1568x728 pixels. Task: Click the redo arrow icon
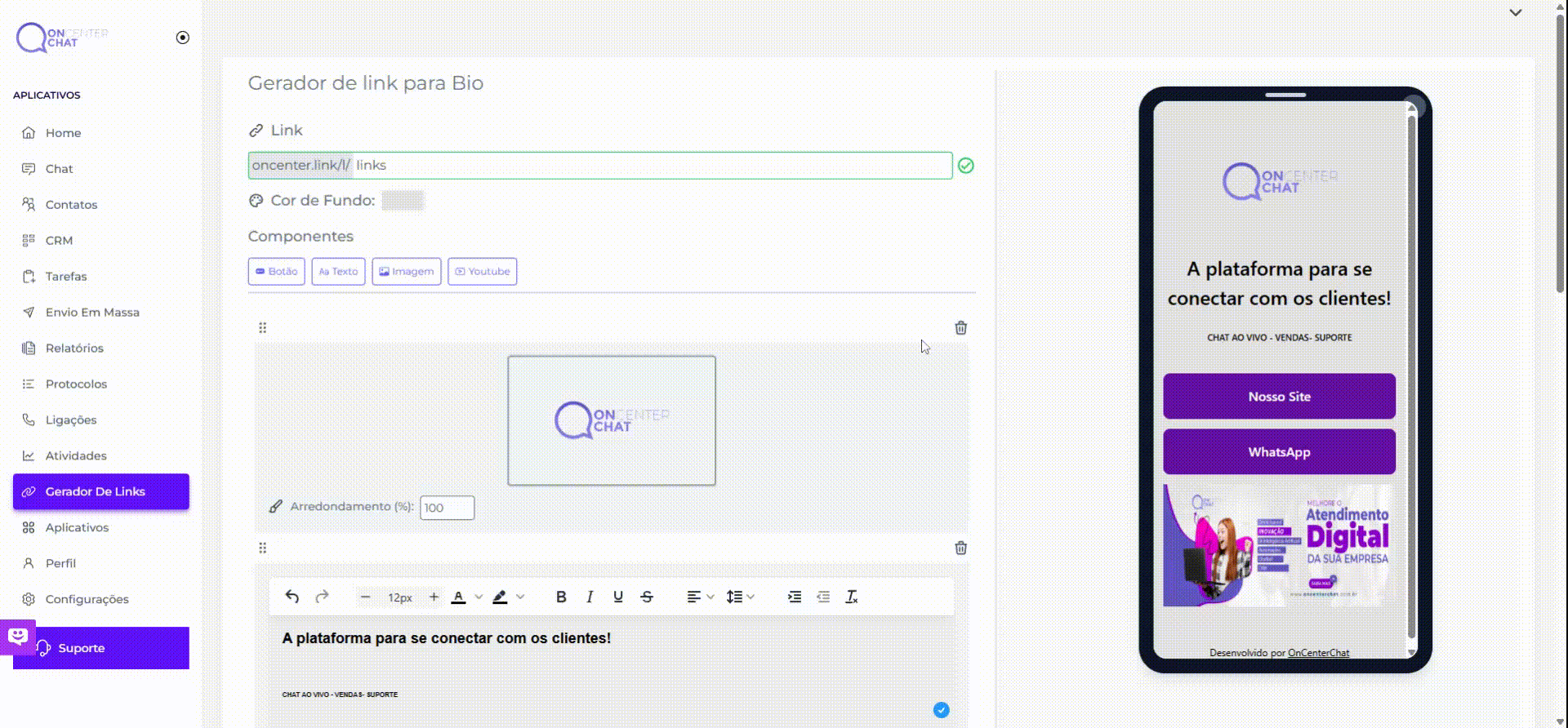click(322, 597)
